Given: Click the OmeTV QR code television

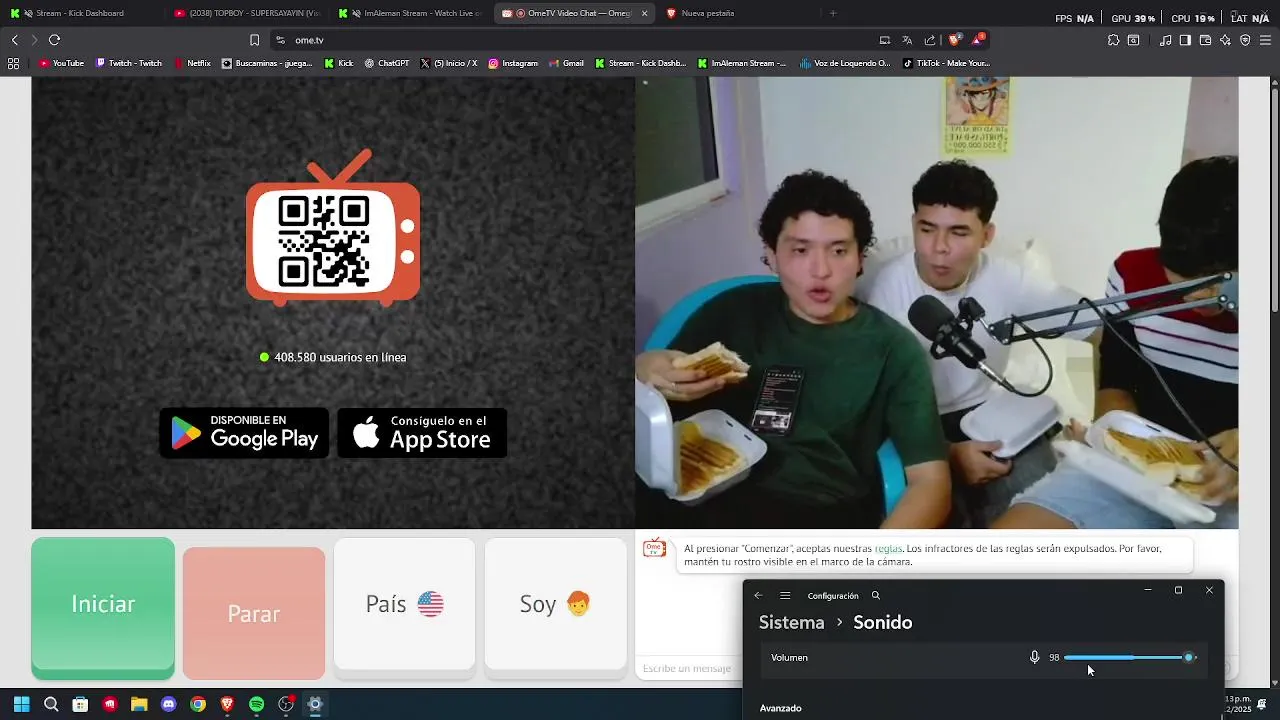Looking at the screenshot, I should (x=333, y=228).
